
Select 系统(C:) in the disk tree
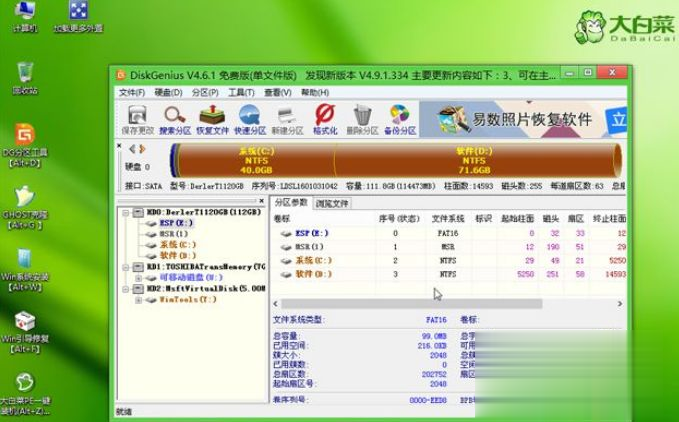[178, 245]
